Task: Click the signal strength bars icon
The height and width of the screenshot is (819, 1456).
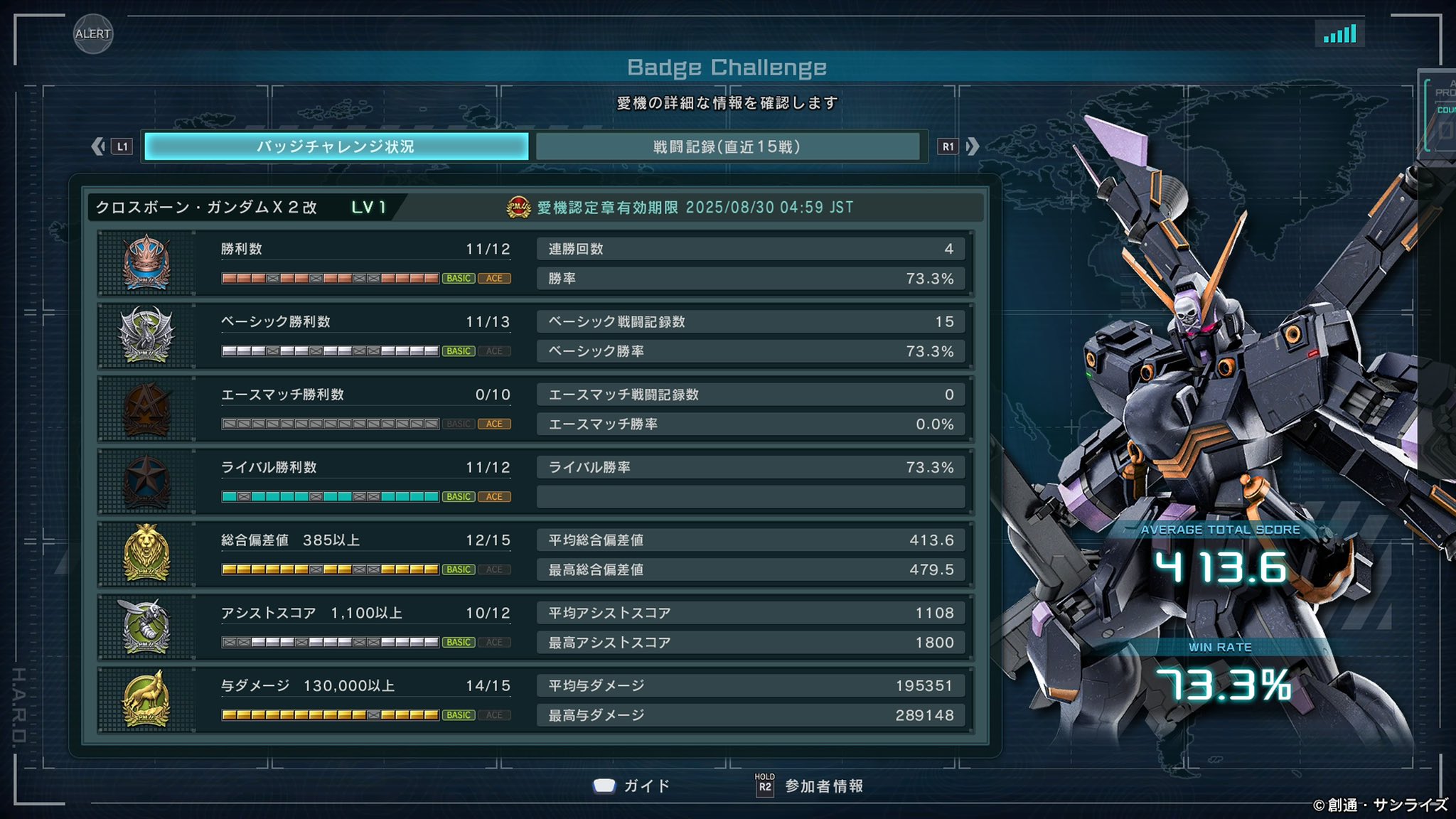Action: click(x=1340, y=33)
